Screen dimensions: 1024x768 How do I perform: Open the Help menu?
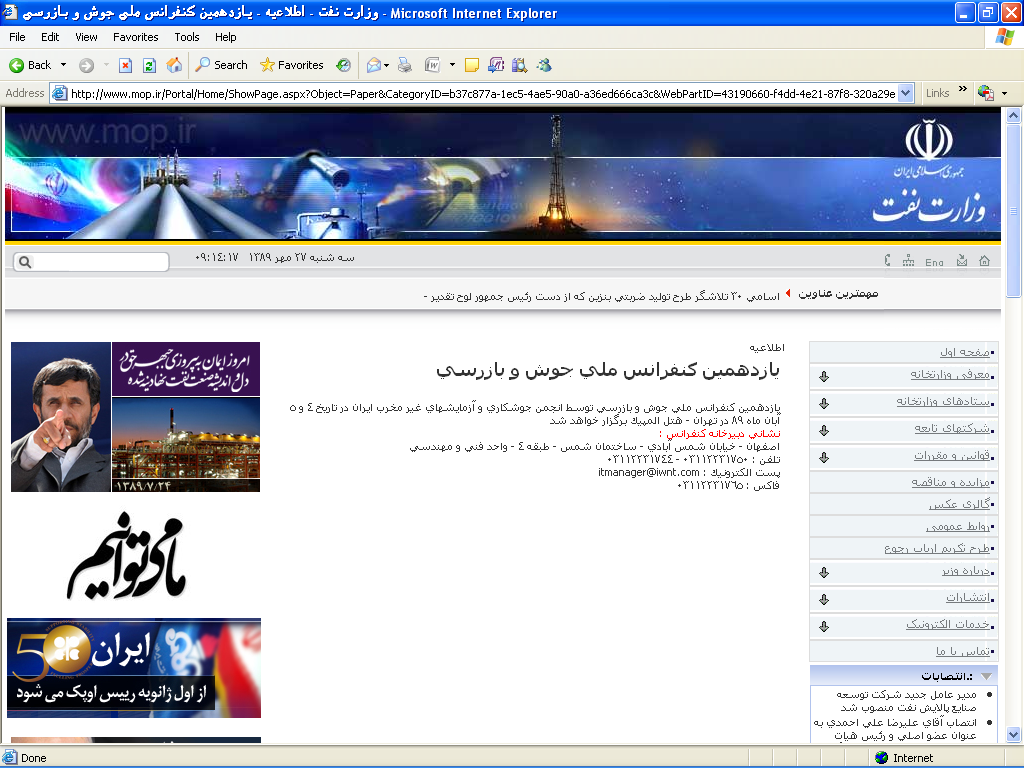225,37
